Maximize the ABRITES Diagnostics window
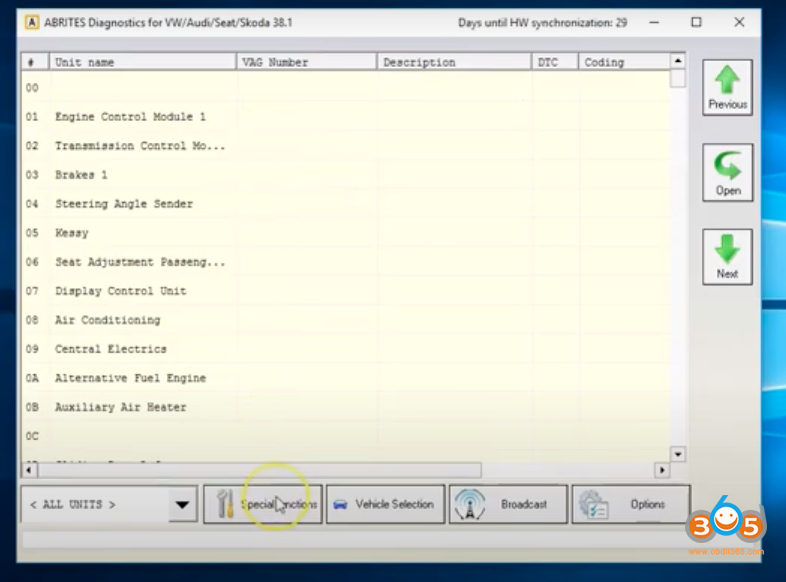 (696, 23)
